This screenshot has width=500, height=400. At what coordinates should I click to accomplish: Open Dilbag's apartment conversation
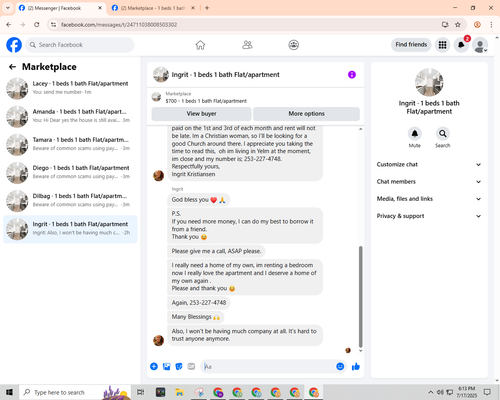click(70, 201)
